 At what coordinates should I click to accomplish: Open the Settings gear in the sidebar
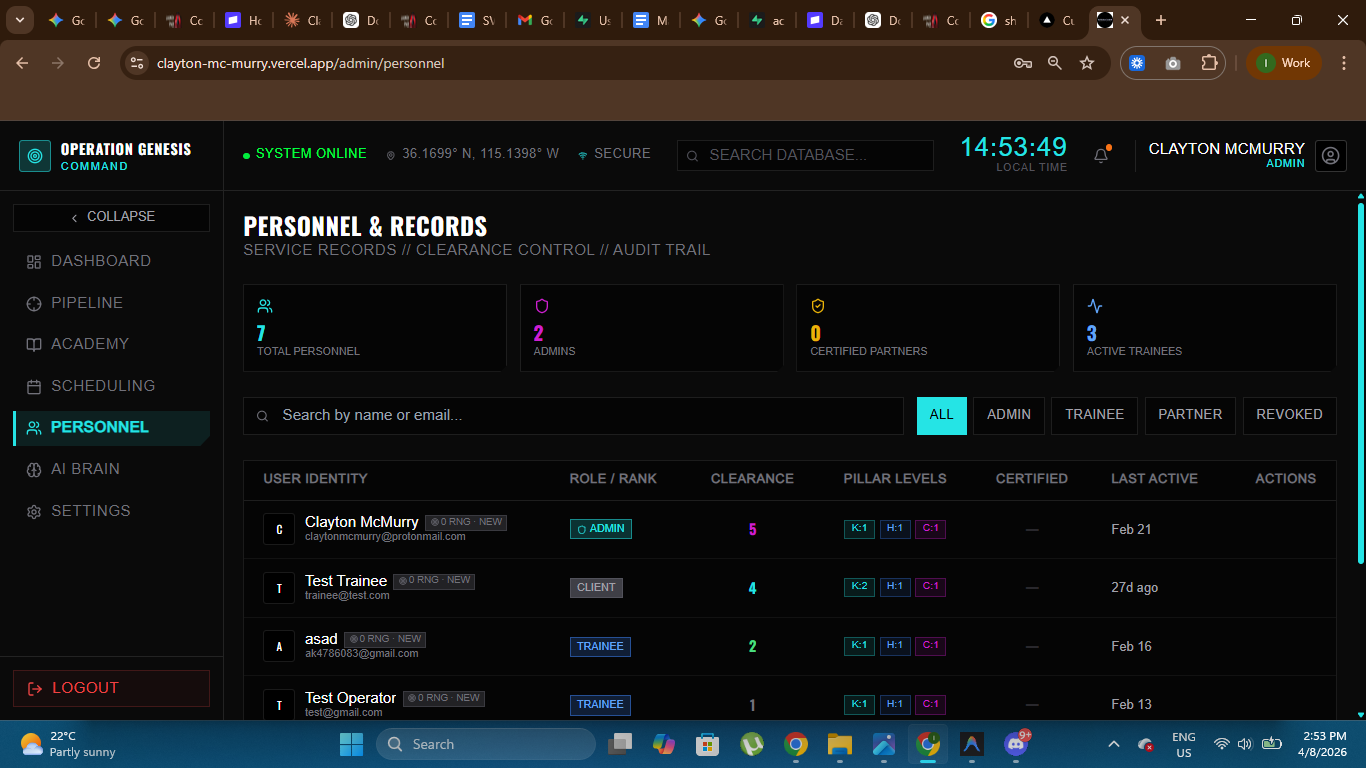click(x=34, y=511)
